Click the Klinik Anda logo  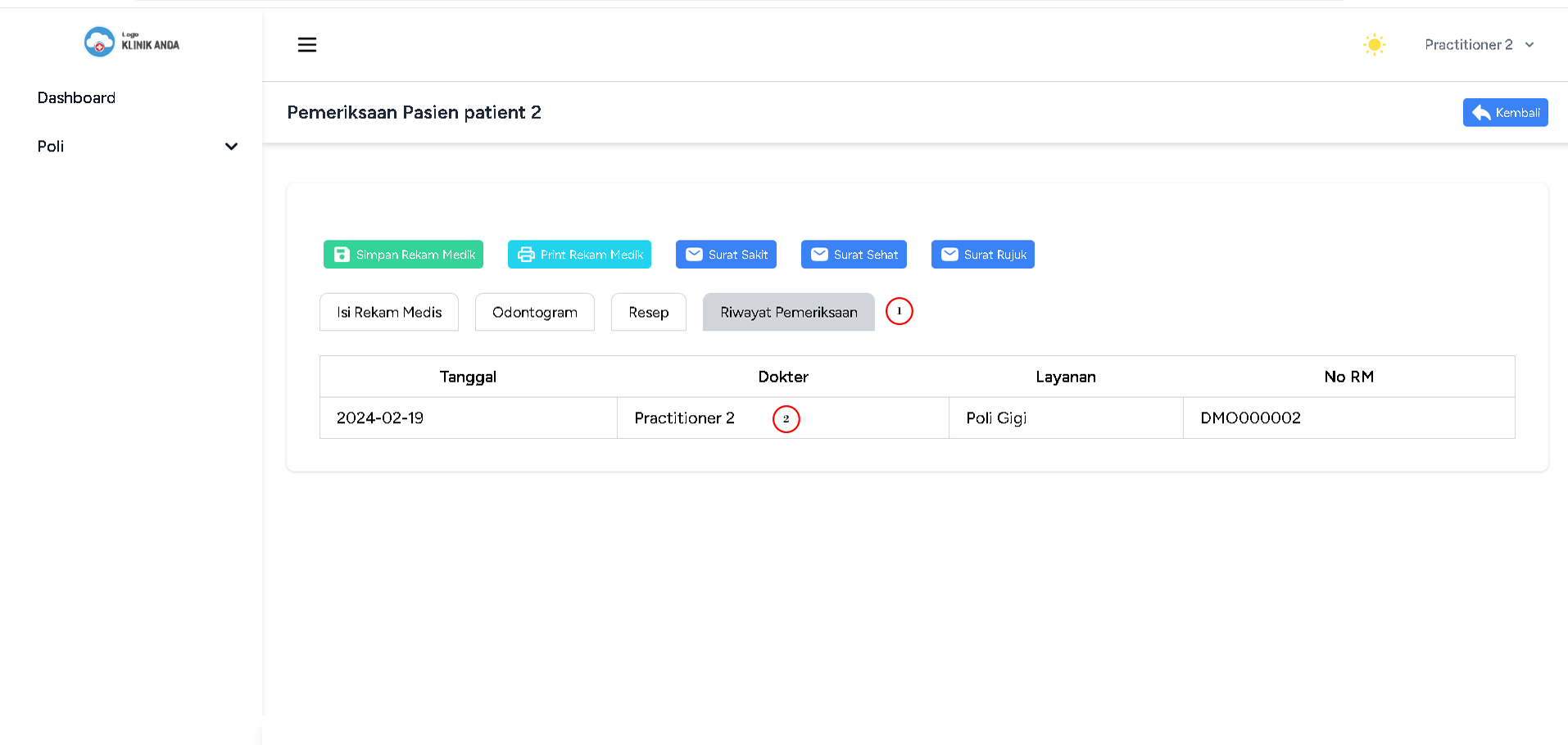(132, 42)
